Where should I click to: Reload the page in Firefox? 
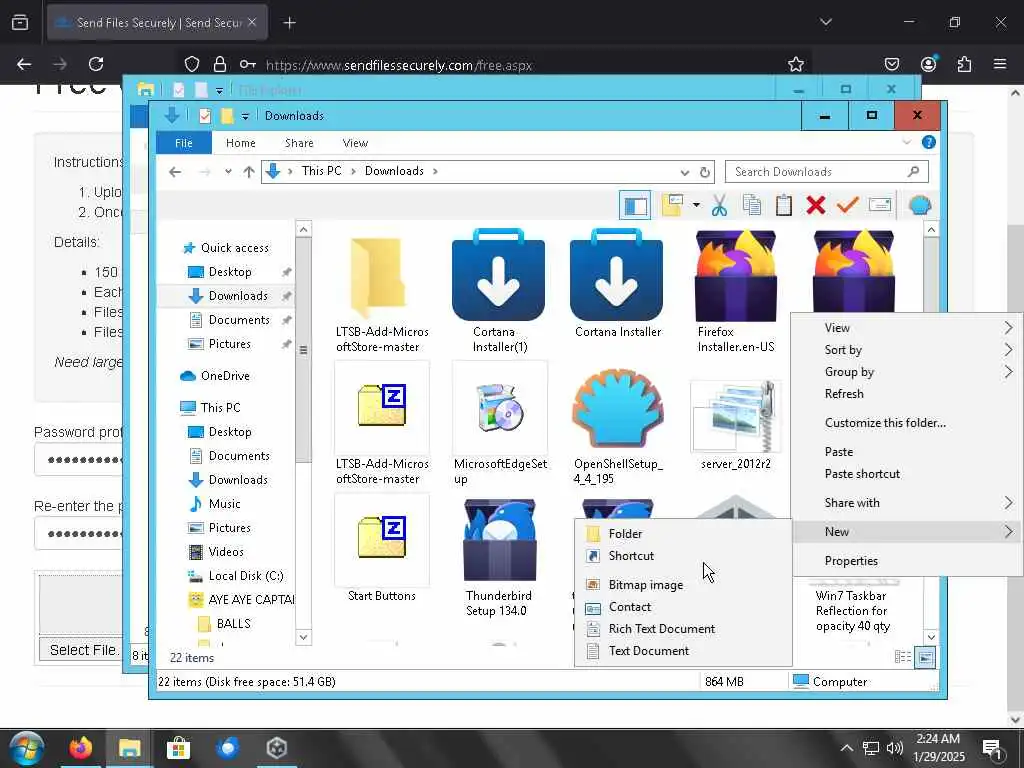pyautogui.click(x=96, y=64)
